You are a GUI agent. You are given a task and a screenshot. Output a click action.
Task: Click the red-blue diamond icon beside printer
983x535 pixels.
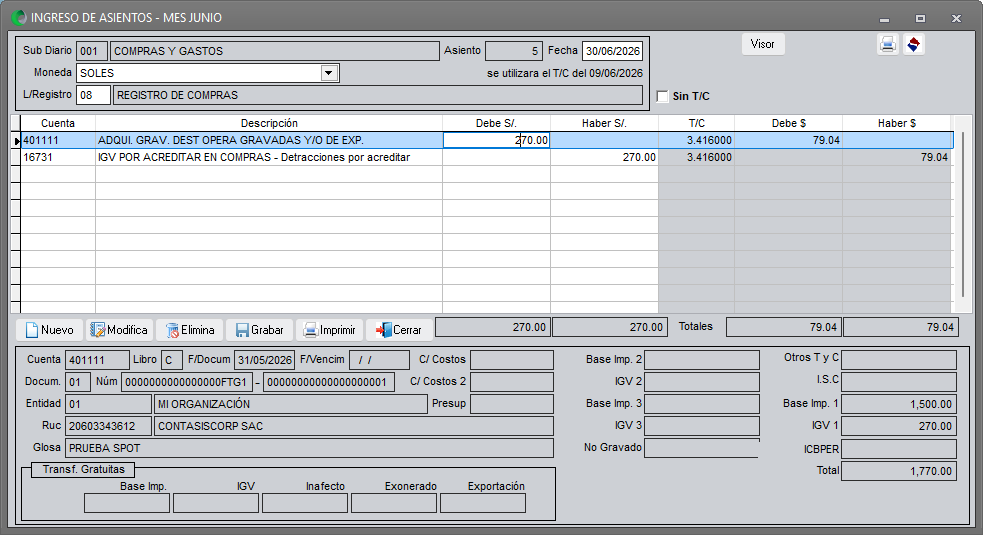[x=914, y=44]
